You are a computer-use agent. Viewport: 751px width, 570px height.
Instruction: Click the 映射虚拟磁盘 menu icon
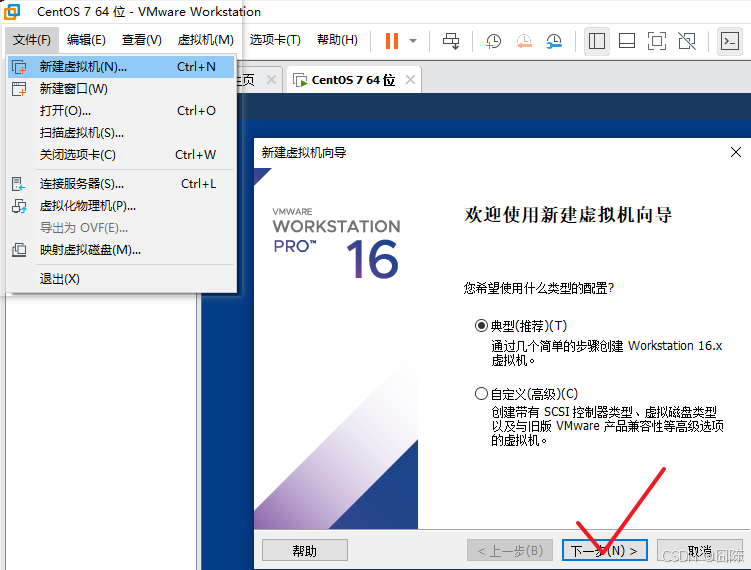[19, 250]
